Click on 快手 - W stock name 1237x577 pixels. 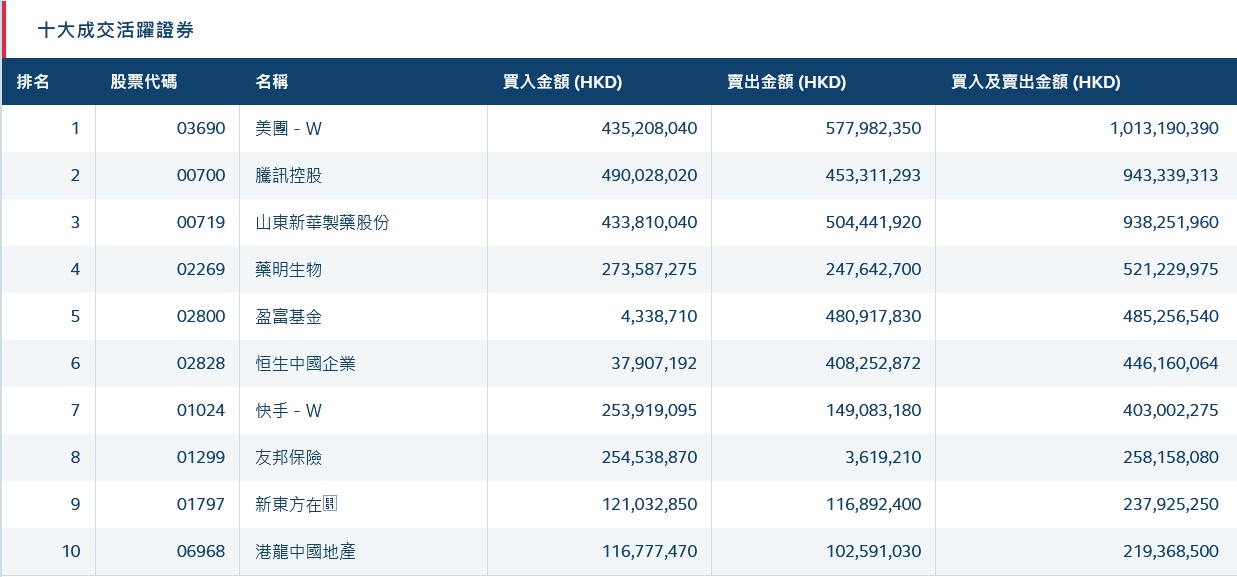[289, 410]
